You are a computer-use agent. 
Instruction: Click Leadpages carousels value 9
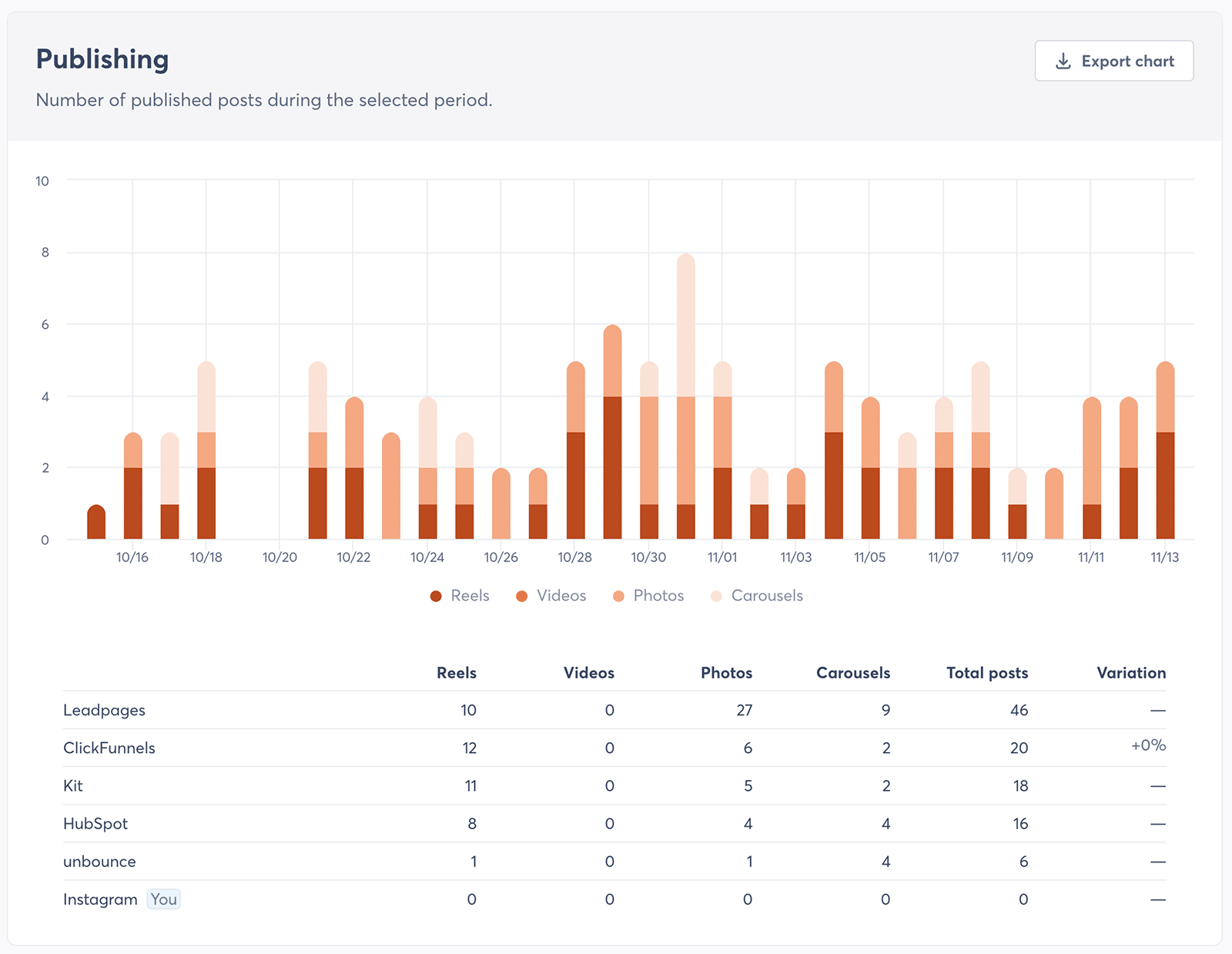pyautogui.click(x=886, y=711)
